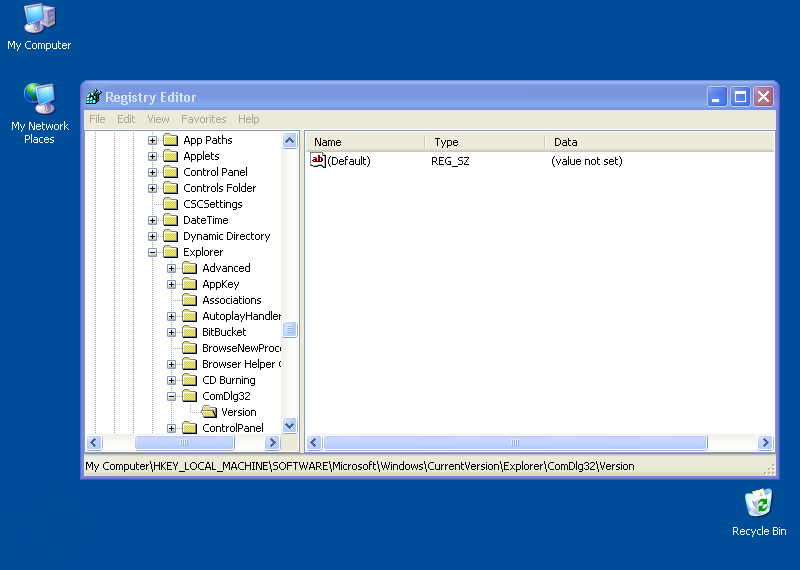Click the tree pane horizontal scroll thumb
Screen dimensions: 800x570
[184, 442]
